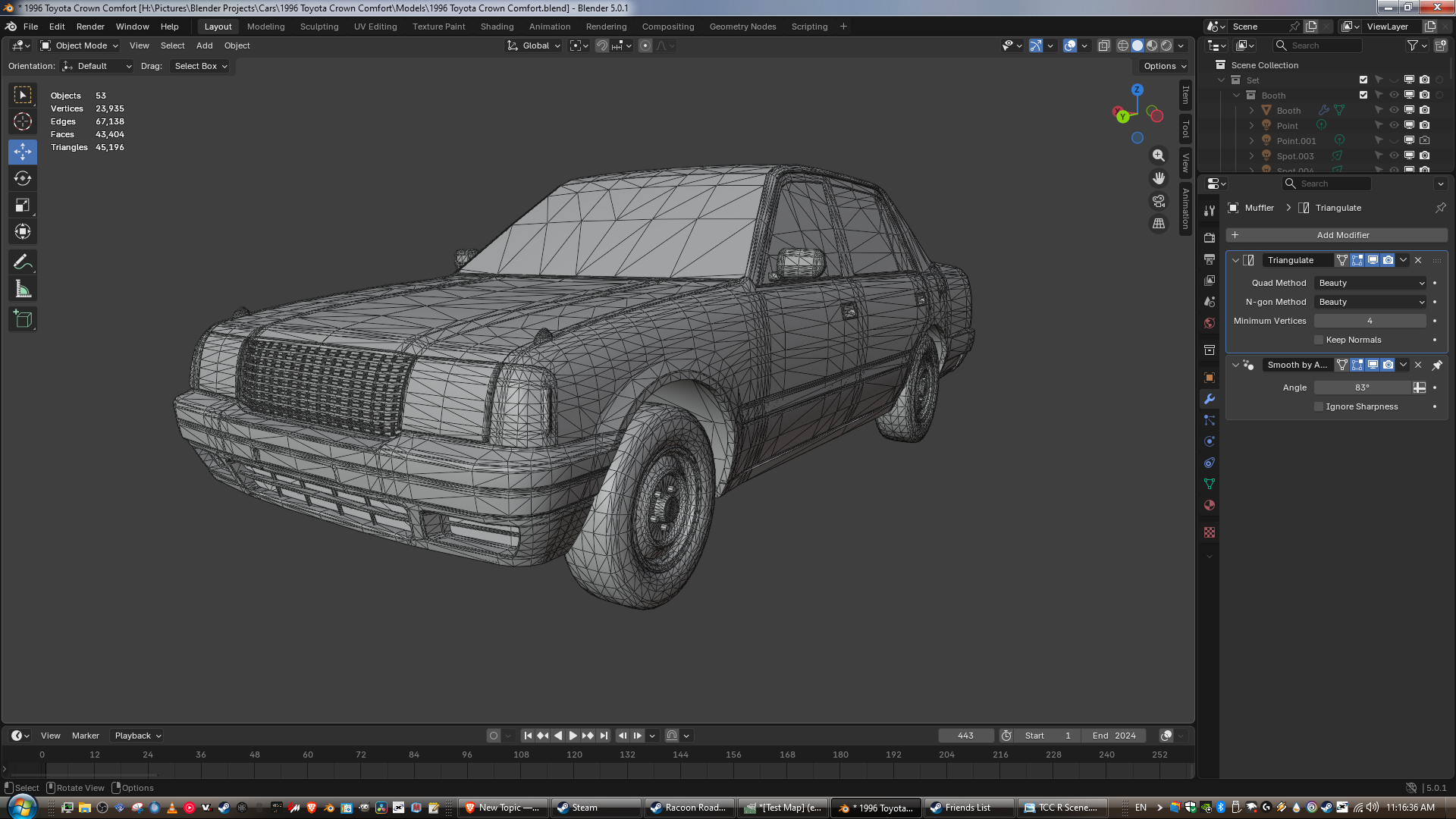Adjust the Smooth by Angle slider
The height and width of the screenshot is (819, 1456).
1362,388
